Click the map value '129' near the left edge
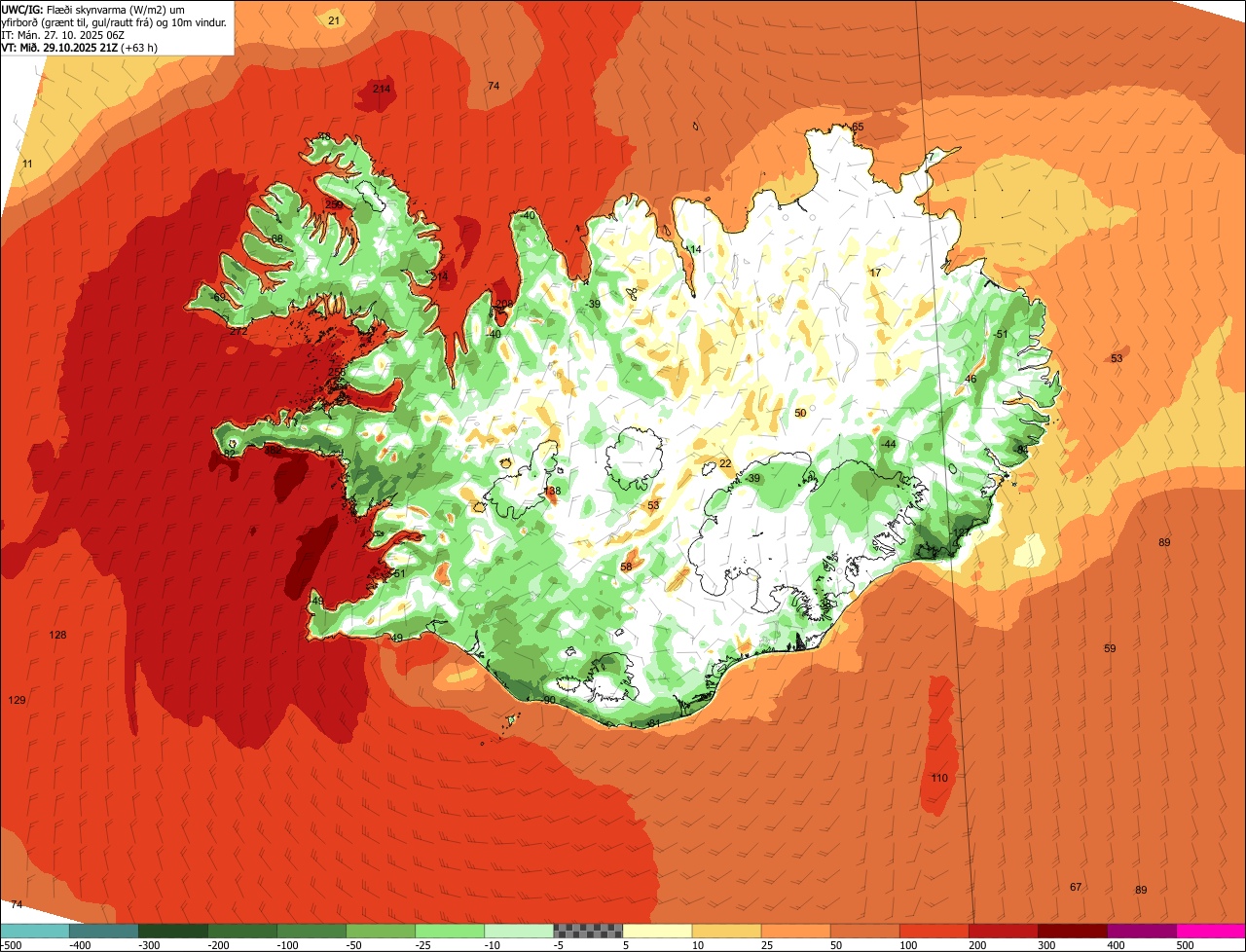This screenshot has height=952, width=1246. pyautogui.click(x=17, y=700)
